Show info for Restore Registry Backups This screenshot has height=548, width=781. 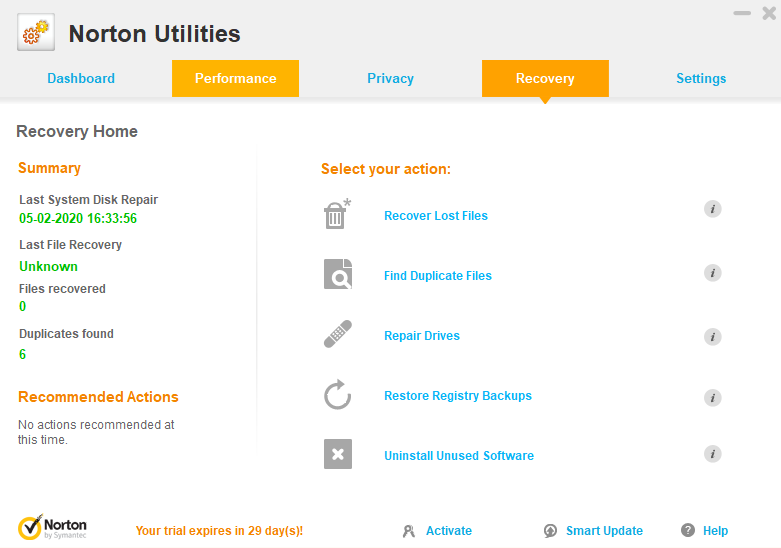(713, 398)
